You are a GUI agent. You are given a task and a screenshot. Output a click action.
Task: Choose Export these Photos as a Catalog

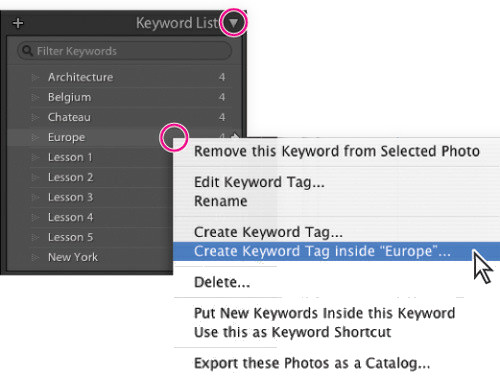click(312, 363)
